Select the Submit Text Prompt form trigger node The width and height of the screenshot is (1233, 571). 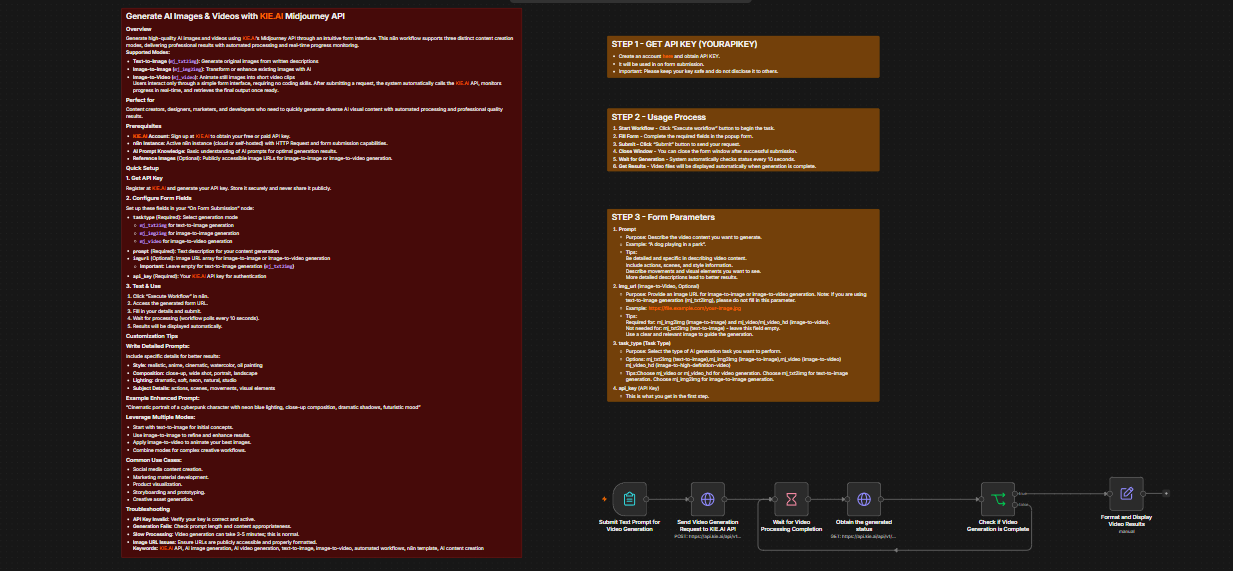630,498
